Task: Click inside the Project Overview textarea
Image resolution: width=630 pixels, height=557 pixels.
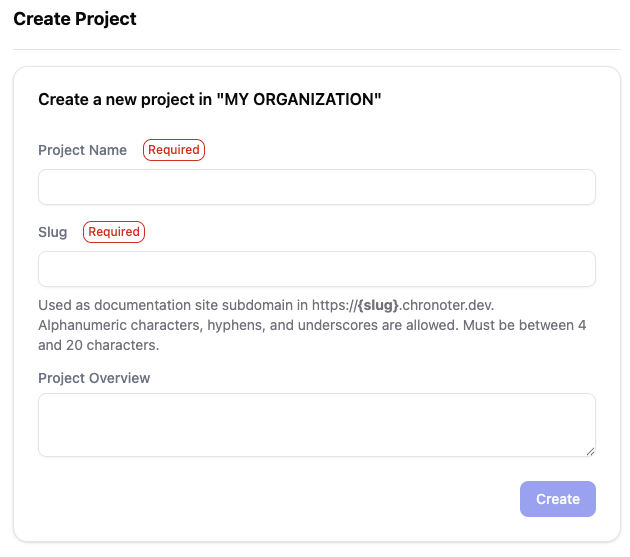Action: click(x=316, y=424)
